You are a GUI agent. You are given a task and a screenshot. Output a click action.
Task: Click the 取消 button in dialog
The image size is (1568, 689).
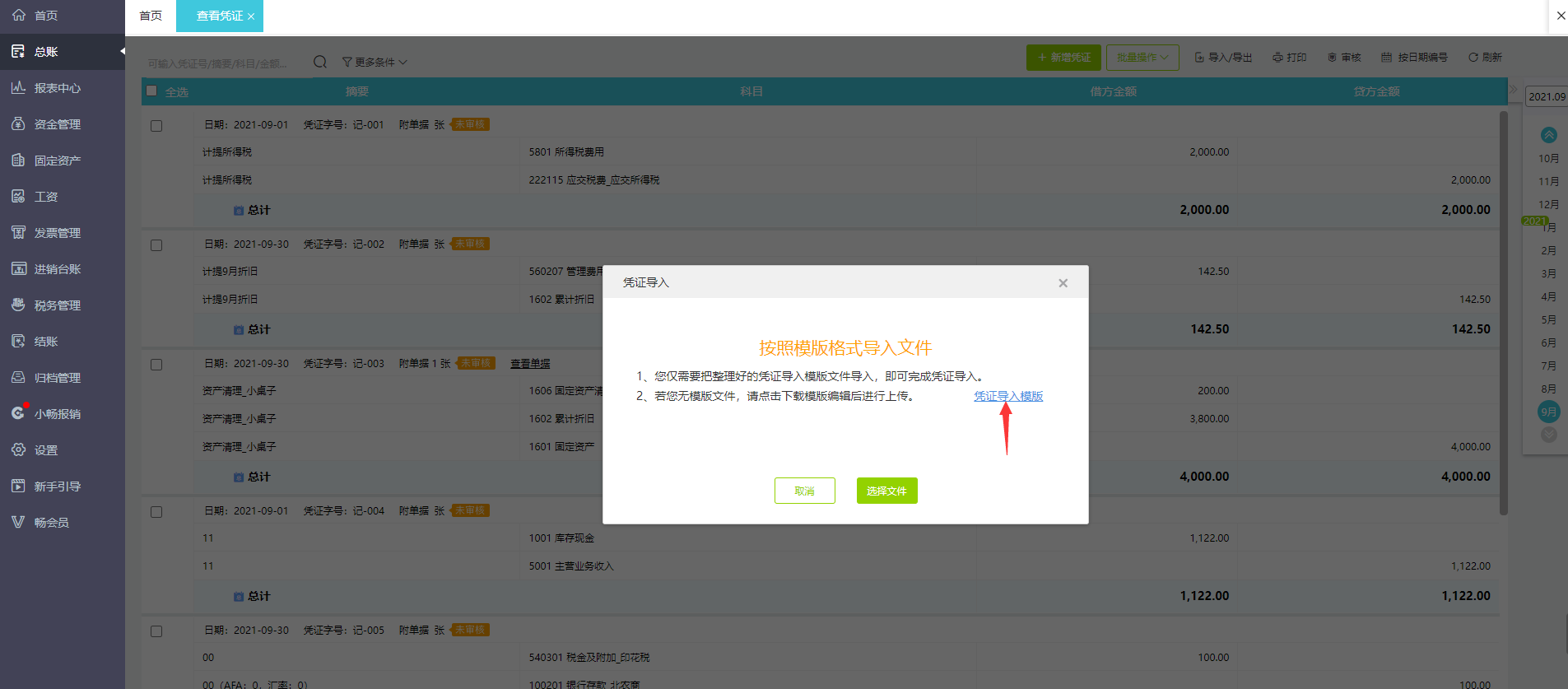[x=804, y=491]
